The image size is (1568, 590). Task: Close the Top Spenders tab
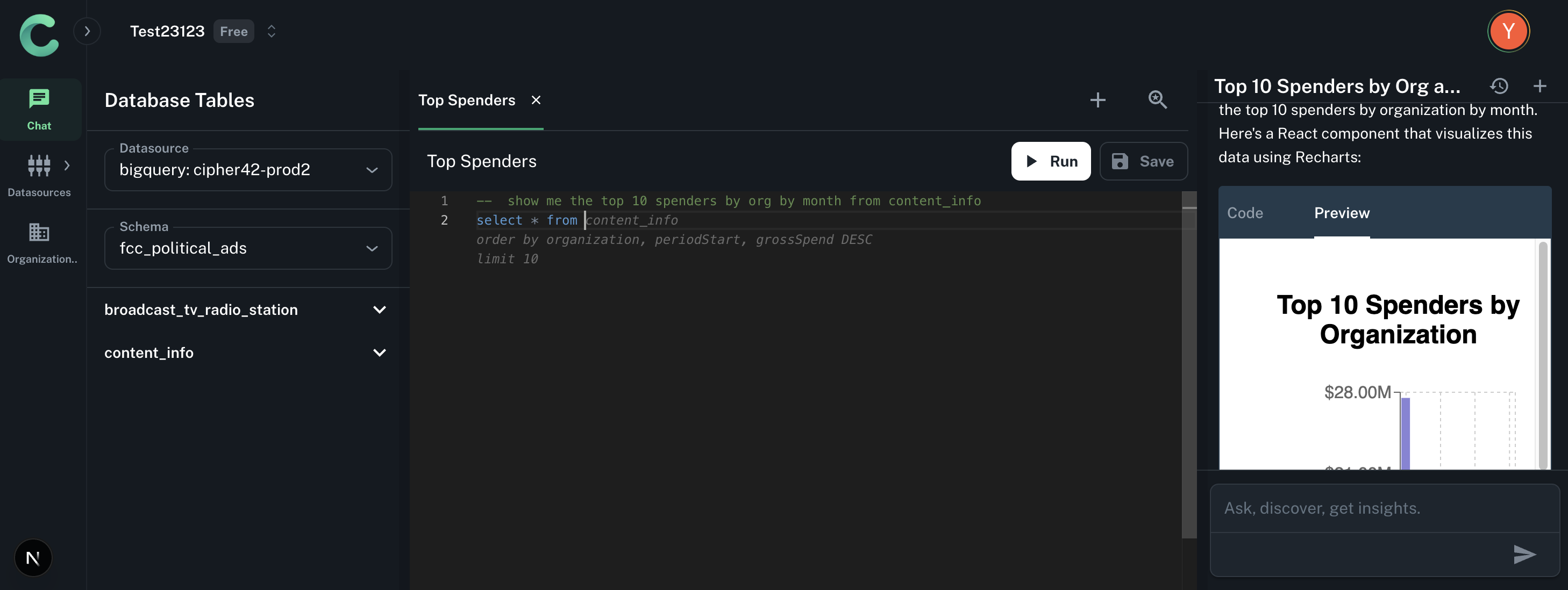(536, 100)
